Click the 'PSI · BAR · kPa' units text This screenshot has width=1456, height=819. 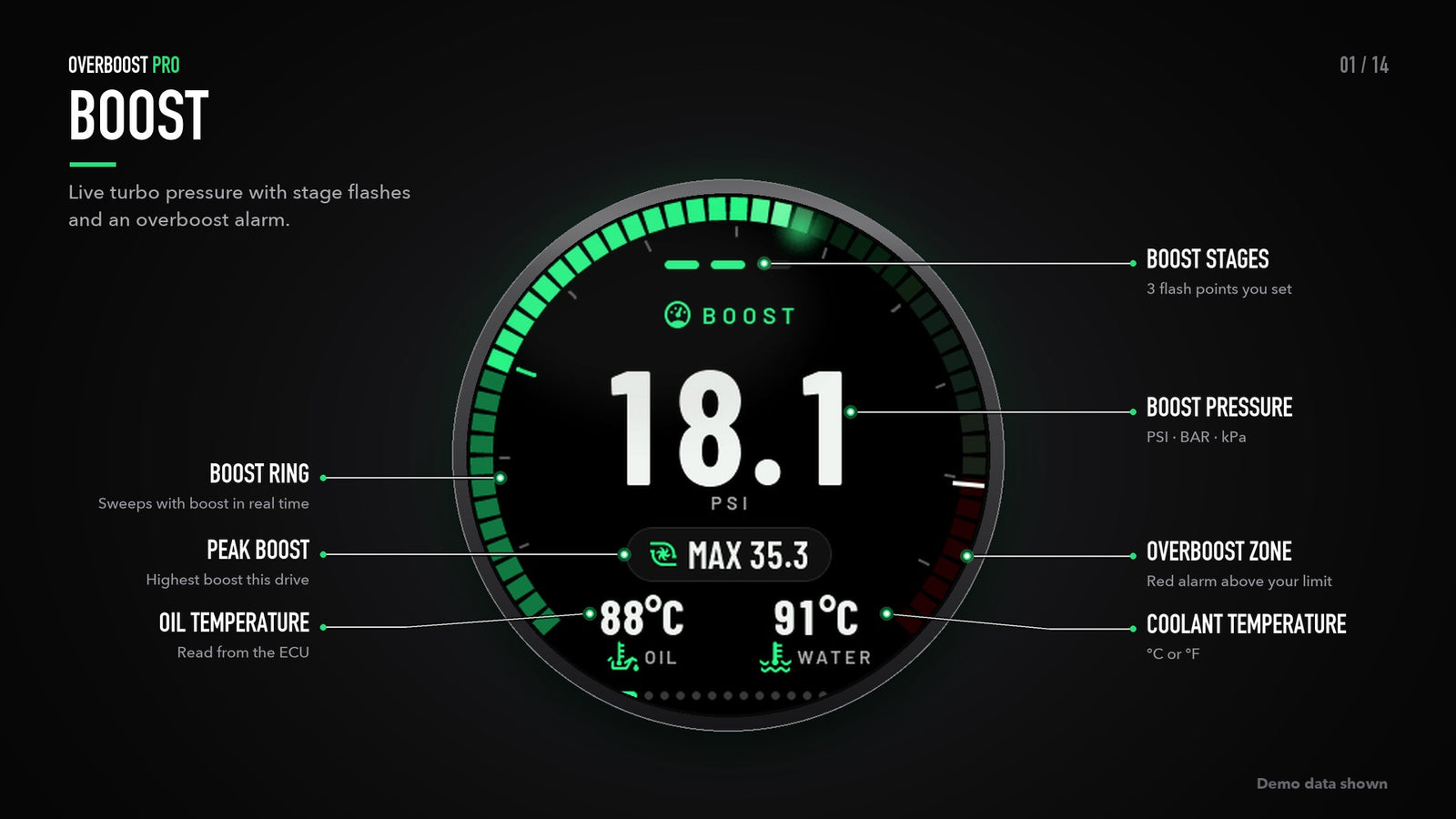click(x=1197, y=437)
